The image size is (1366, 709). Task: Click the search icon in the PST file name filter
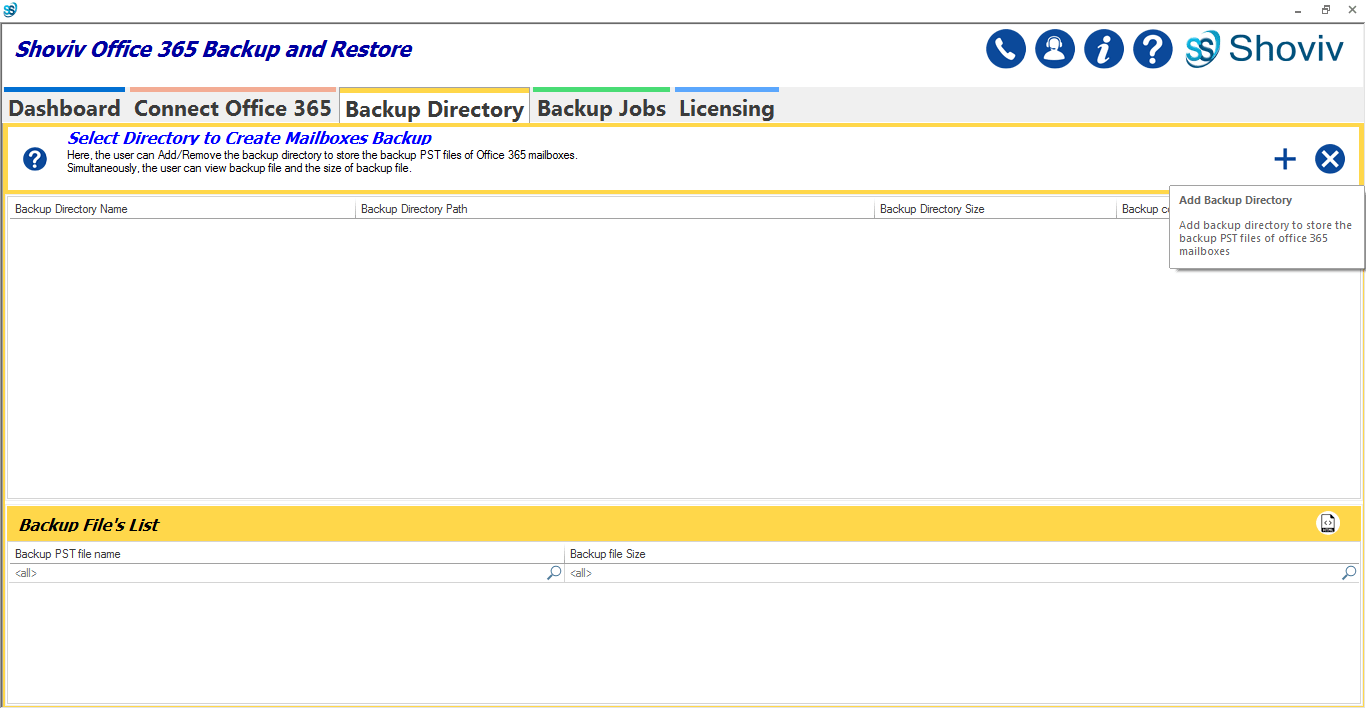[554, 573]
